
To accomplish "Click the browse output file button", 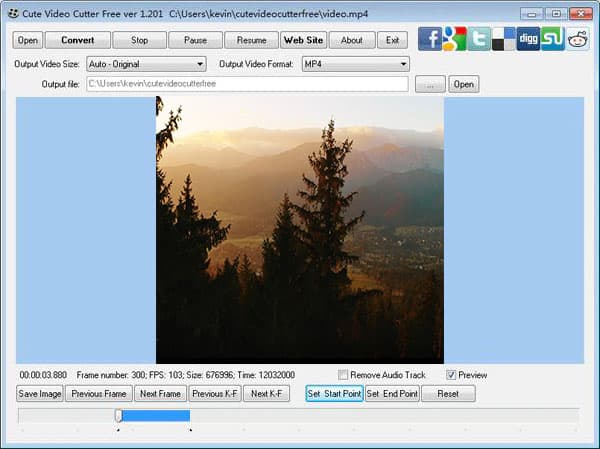I will (429, 84).
